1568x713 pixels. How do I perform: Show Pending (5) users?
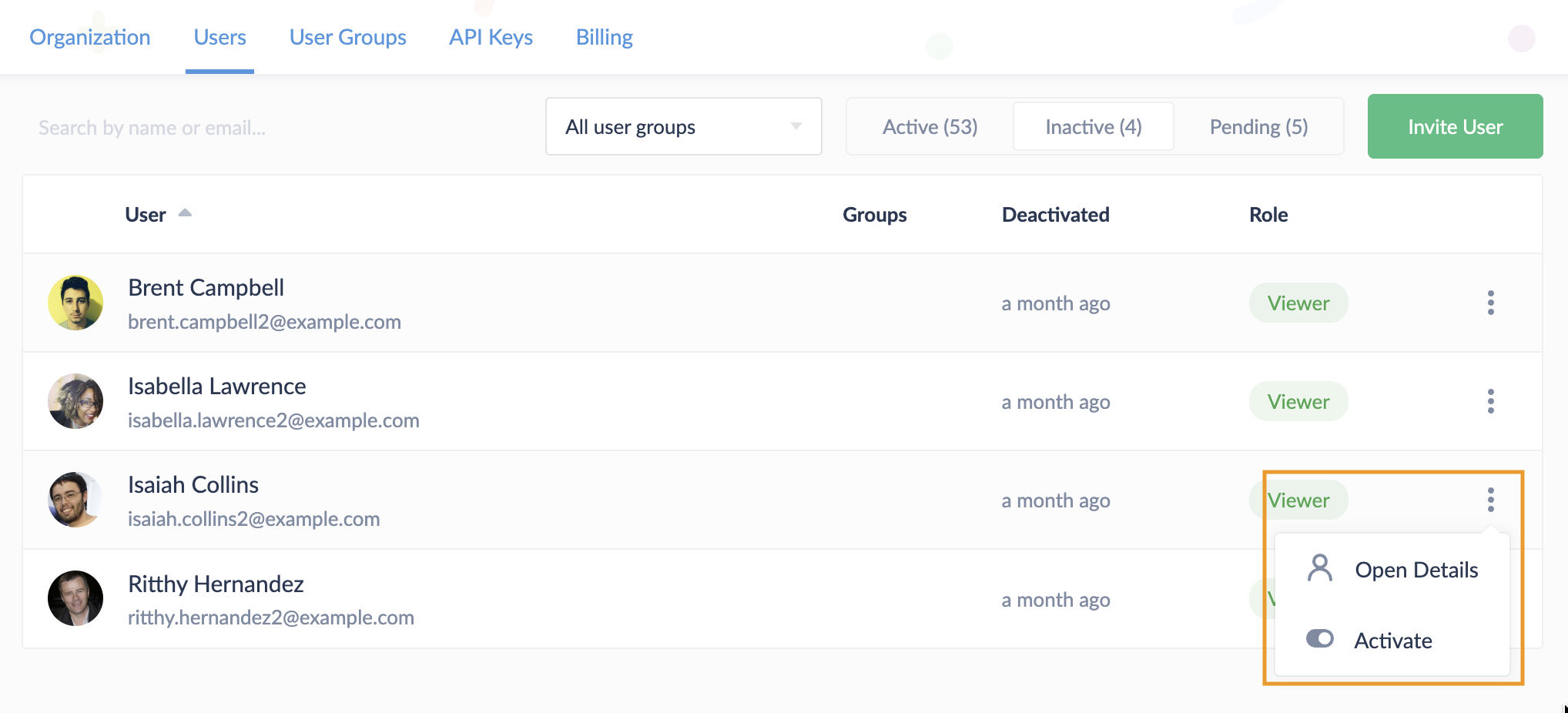(x=1258, y=127)
